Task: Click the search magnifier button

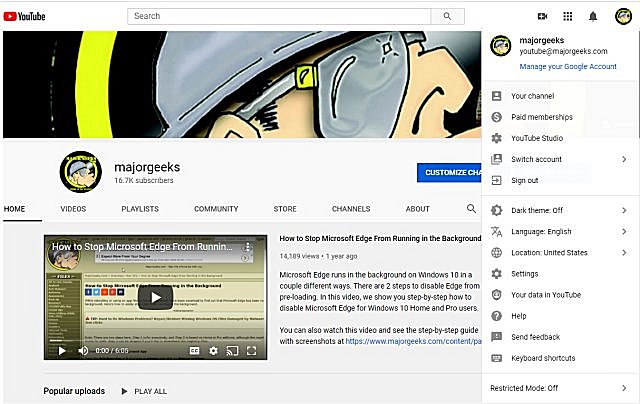Action: click(447, 16)
